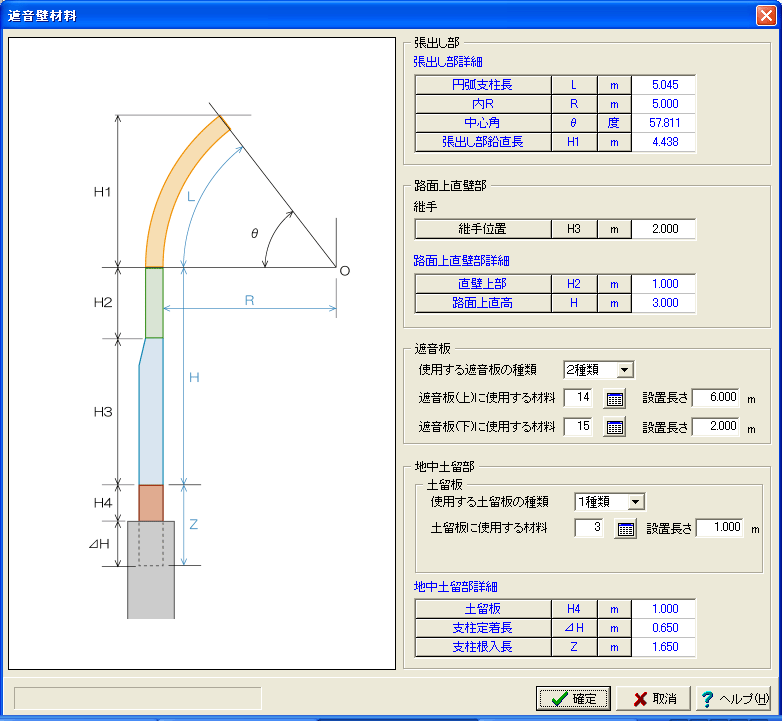Select the 支柱定着長 value 0.650
The width and height of the screenshot is (782, 721).
[664, 628]
